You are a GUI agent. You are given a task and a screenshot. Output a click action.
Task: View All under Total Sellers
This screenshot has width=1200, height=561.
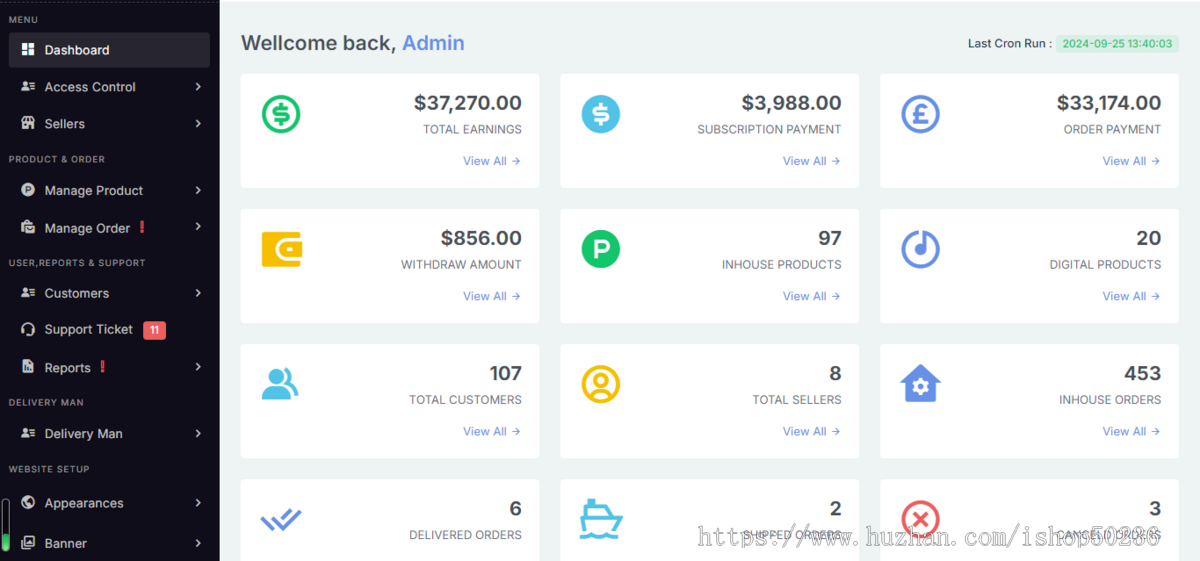(812, 431)
